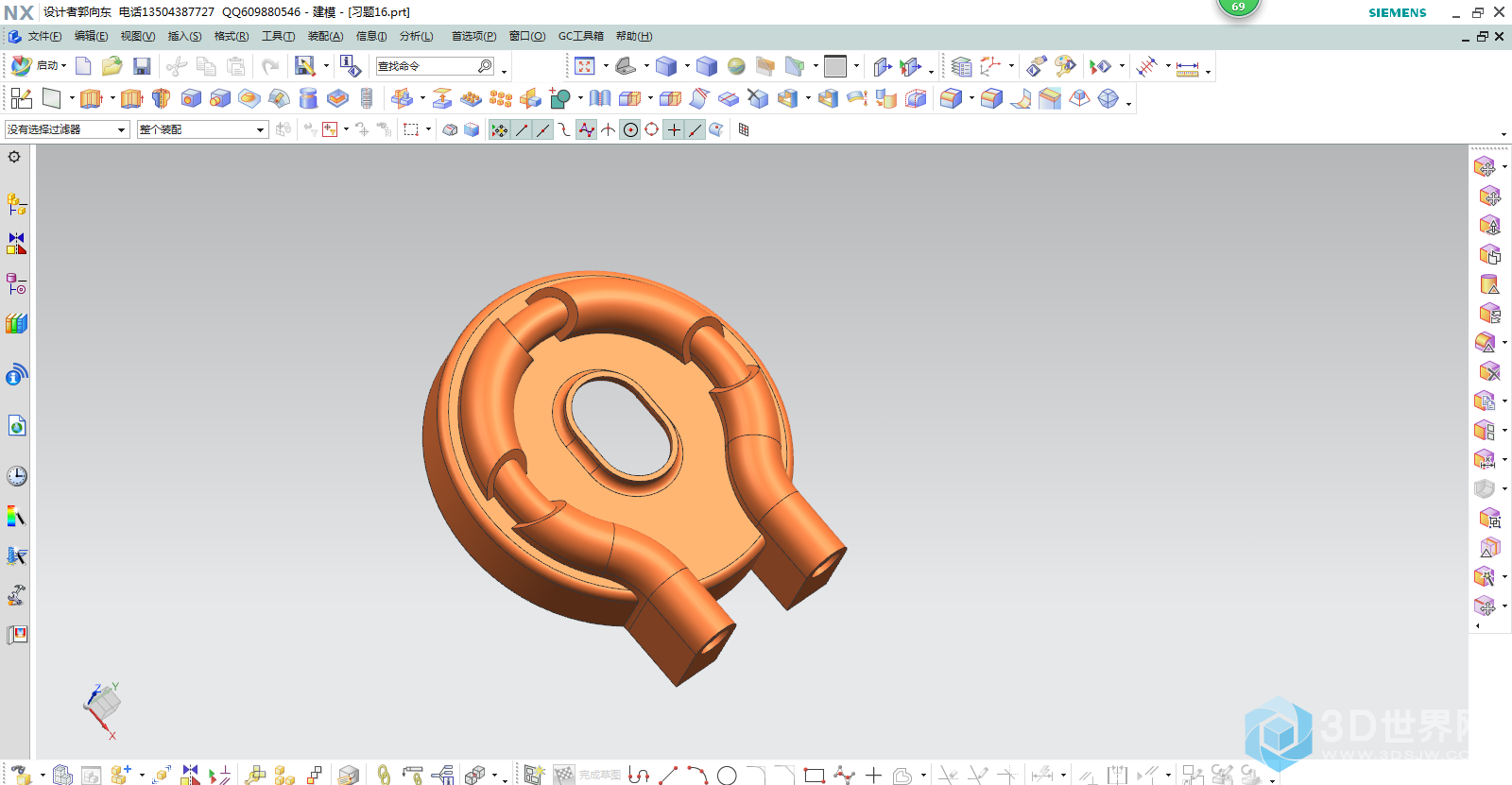
Task: Open the Reuse Library books icon
Action: (17, 323)
